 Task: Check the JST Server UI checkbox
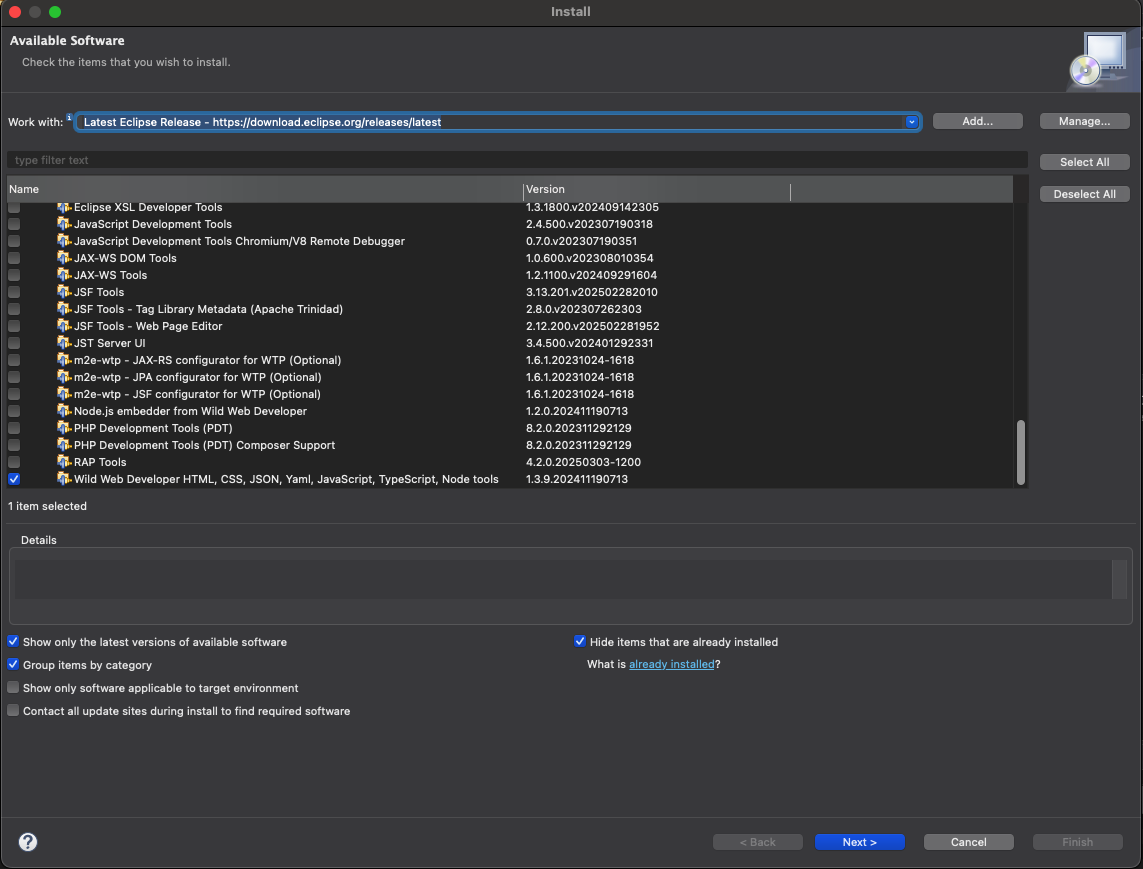[x=14, y=343]
